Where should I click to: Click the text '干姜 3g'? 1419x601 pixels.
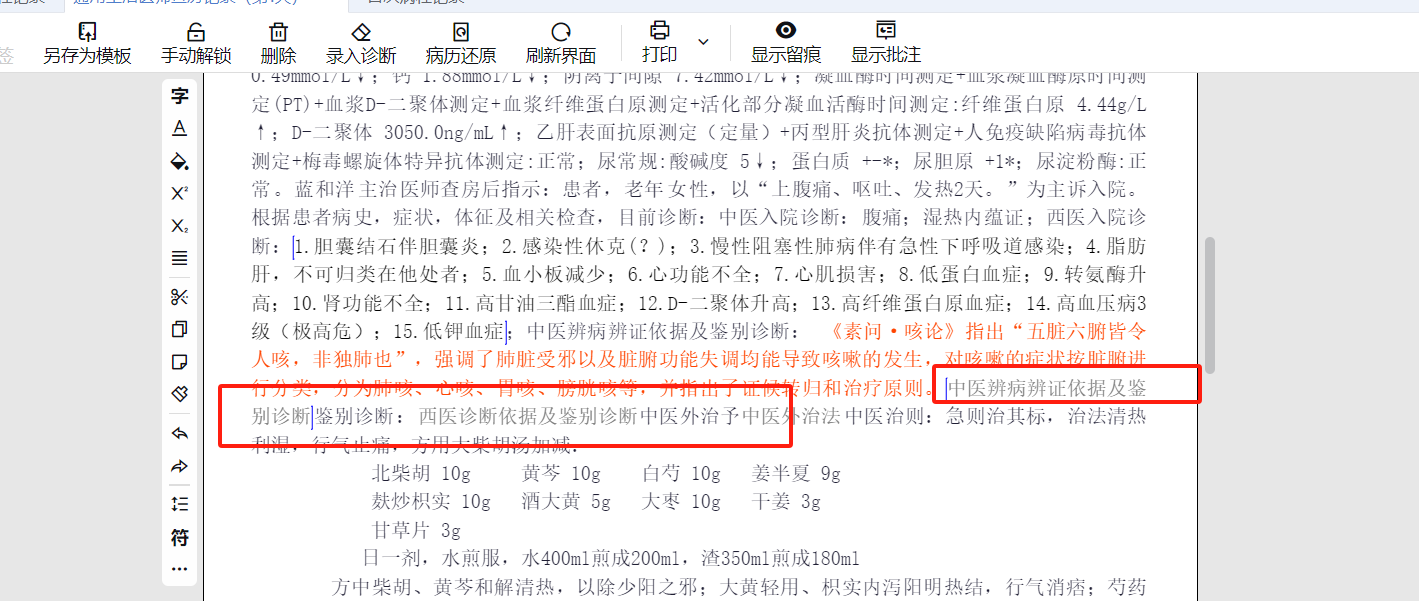point(786,501)
